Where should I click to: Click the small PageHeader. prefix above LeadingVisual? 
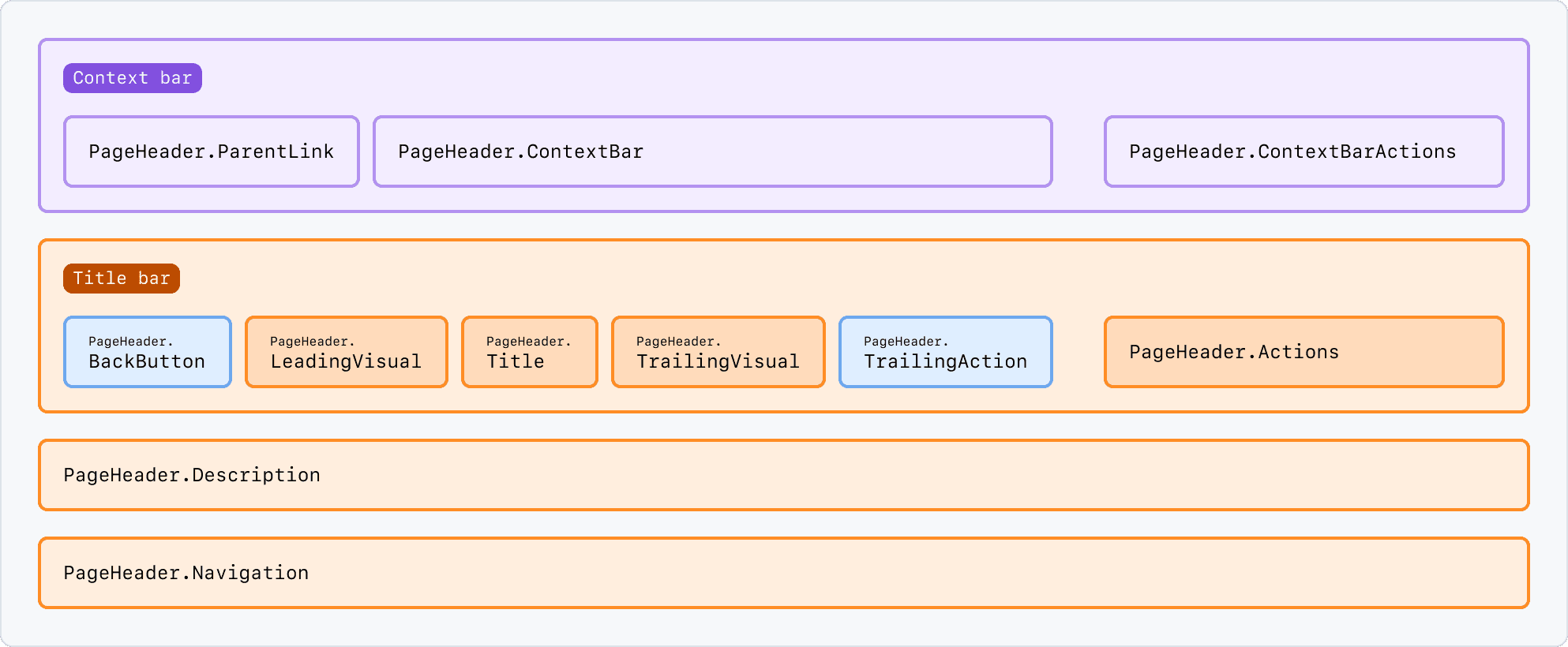[x=312, y=342]
